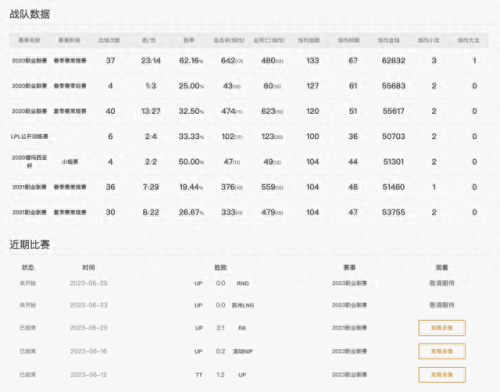Click matches played value 40
Screen dimensions: 500x392
[x=110, y=111]
